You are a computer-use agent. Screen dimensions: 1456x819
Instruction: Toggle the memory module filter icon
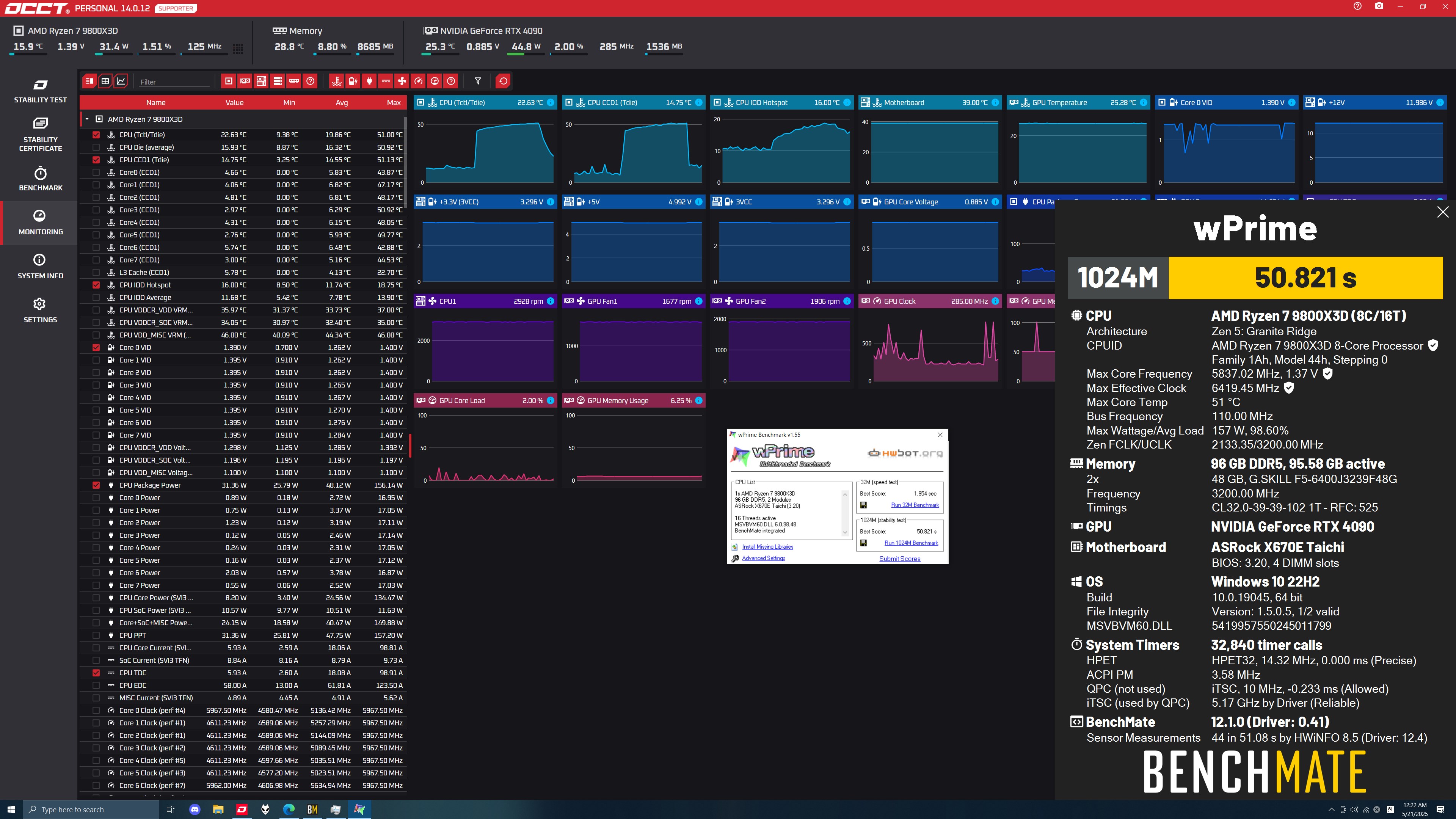pyautogui.click(x=294, y=82)
